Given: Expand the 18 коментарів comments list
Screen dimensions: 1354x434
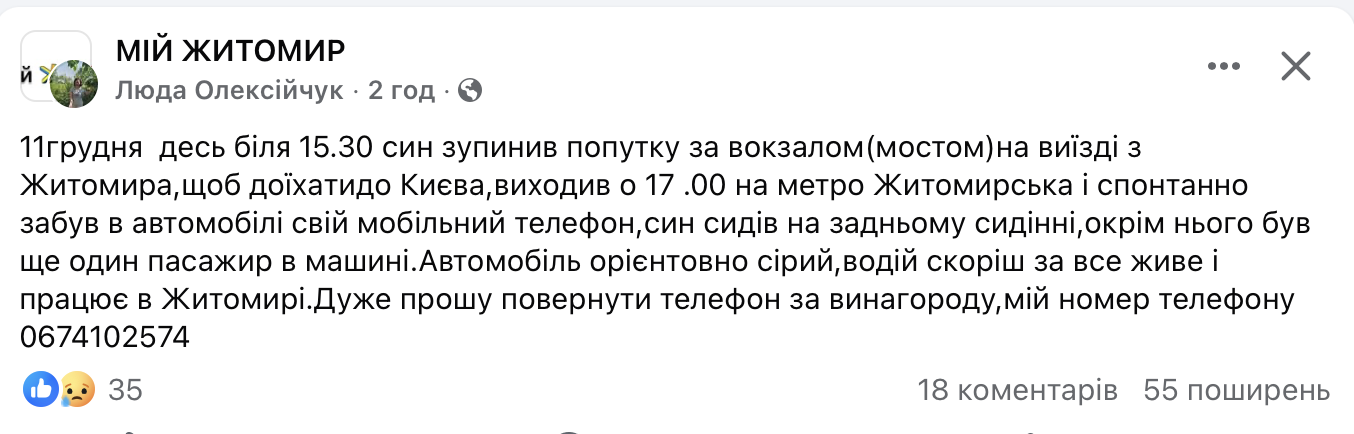Looking at the screenshot, I should tap(1017, 390).
